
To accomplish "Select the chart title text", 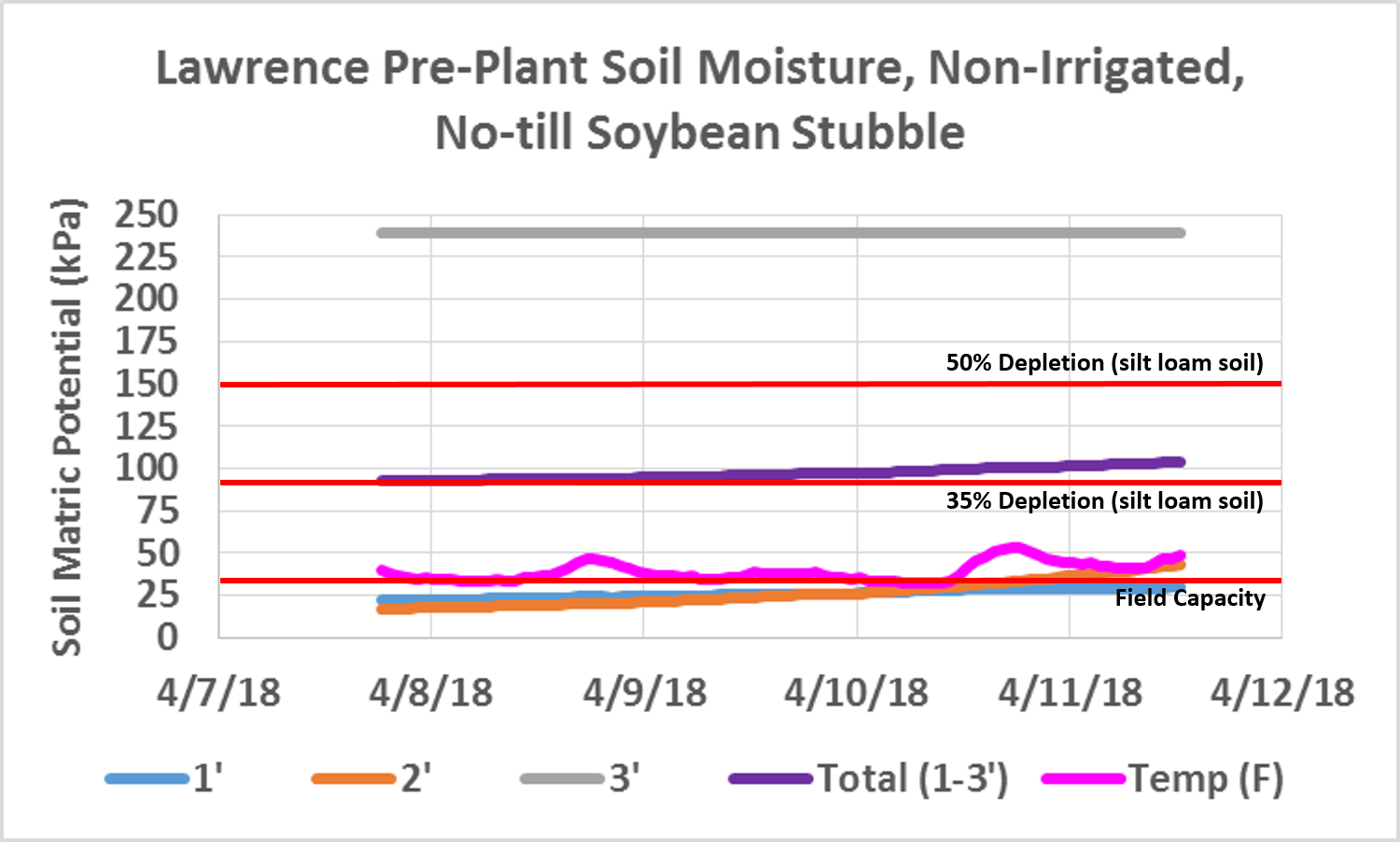I will coord(700,99).
